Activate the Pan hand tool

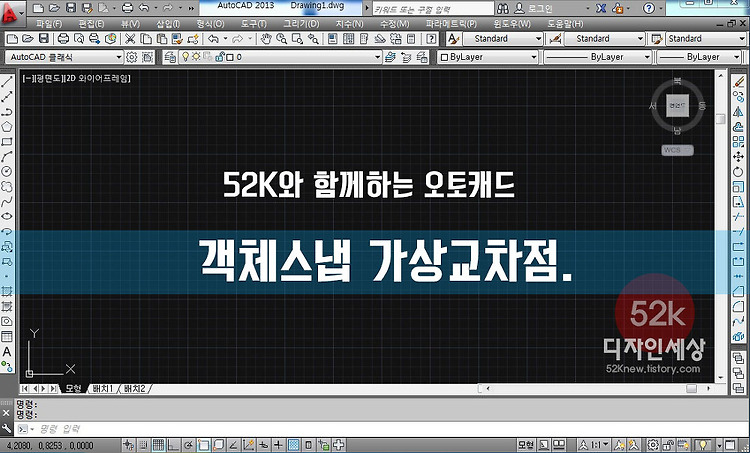coord(266,39)
